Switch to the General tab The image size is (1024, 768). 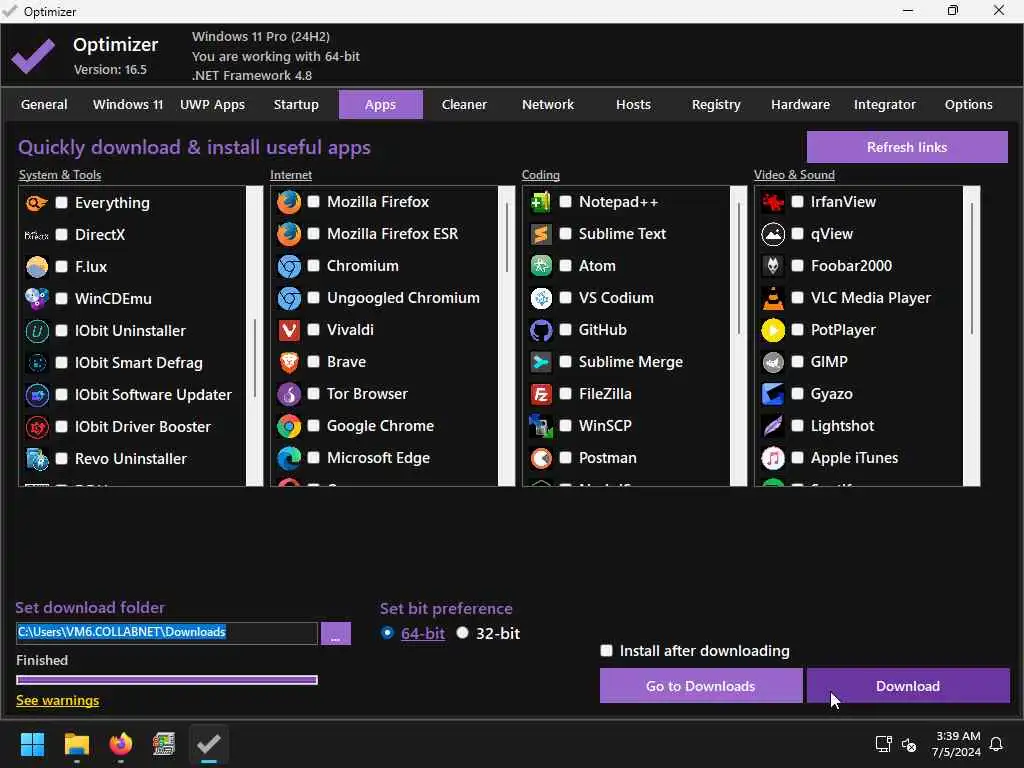[44, 104]
